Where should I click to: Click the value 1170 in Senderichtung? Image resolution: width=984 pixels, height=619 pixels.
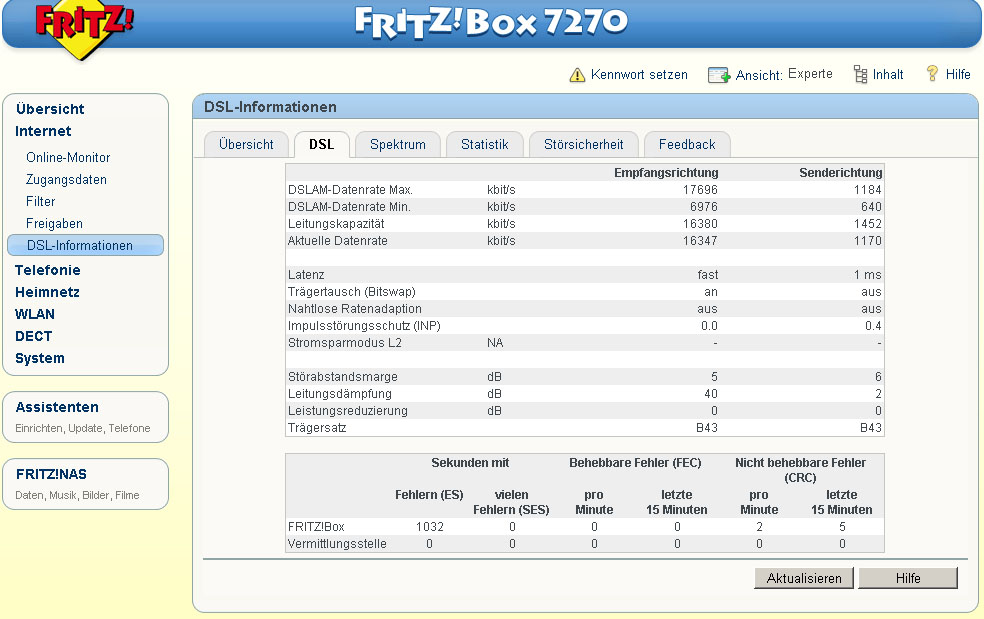tap(867, 240)
